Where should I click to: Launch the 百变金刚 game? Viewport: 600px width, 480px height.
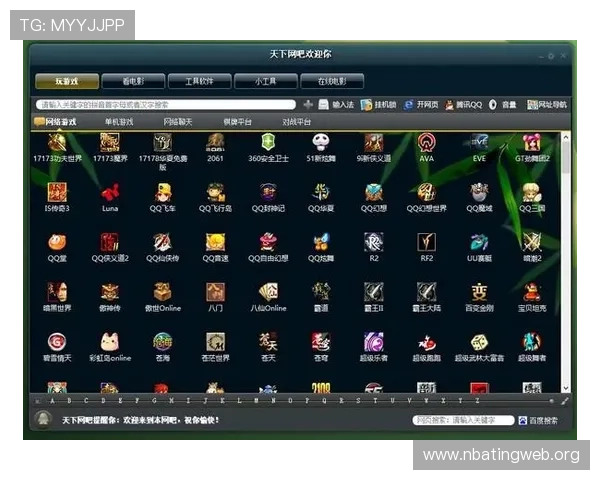click(479, 297)
